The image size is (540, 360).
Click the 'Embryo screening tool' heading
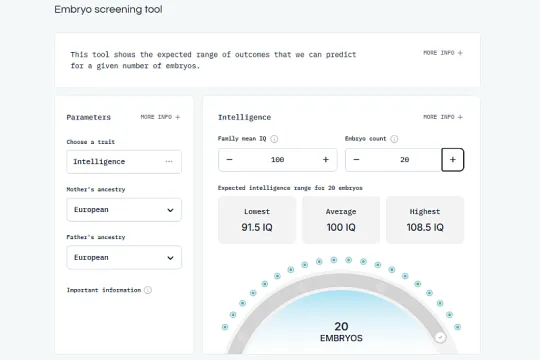point(108,9)
